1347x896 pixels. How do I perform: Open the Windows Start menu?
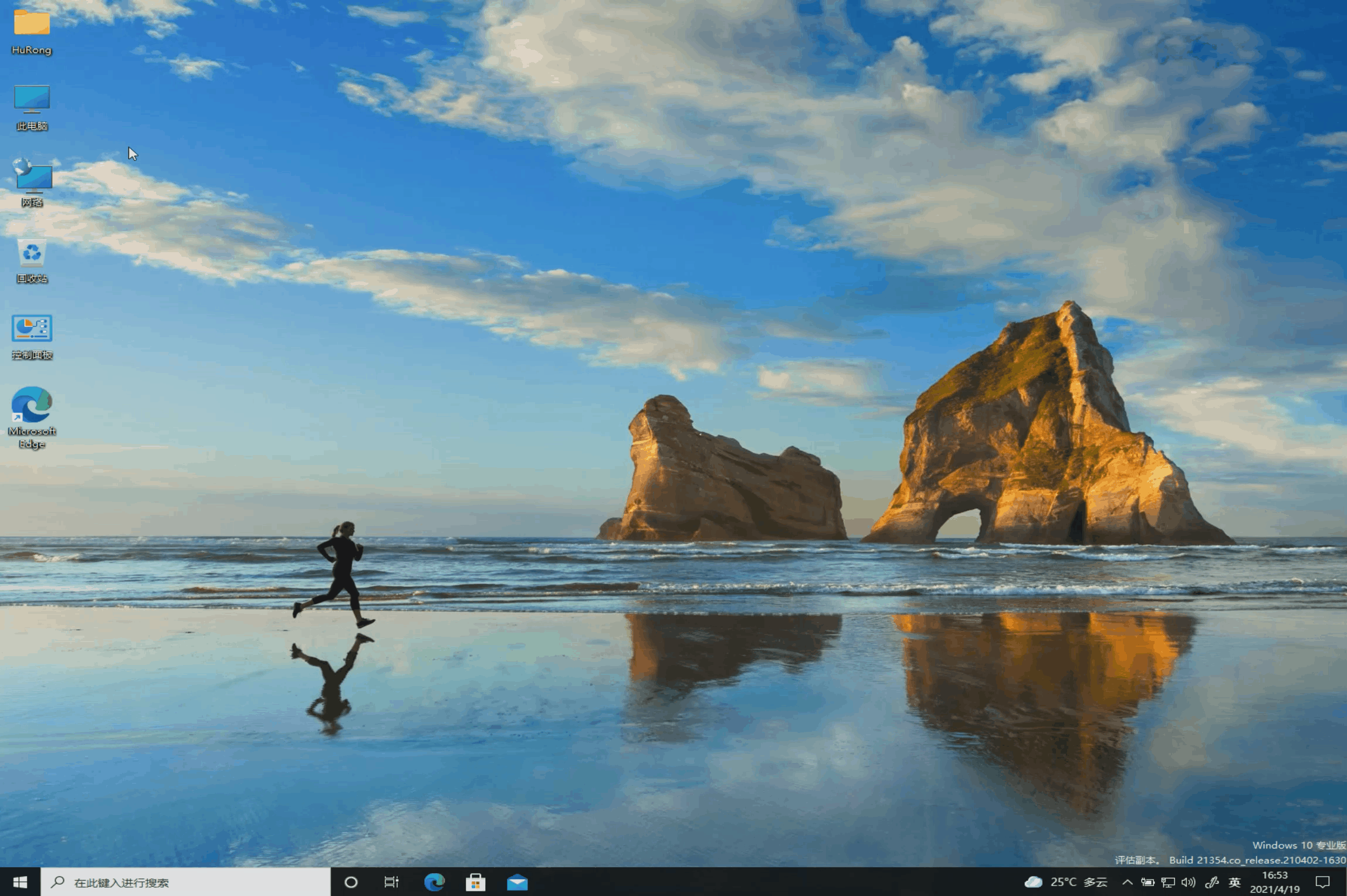click(x=20, y=882)
